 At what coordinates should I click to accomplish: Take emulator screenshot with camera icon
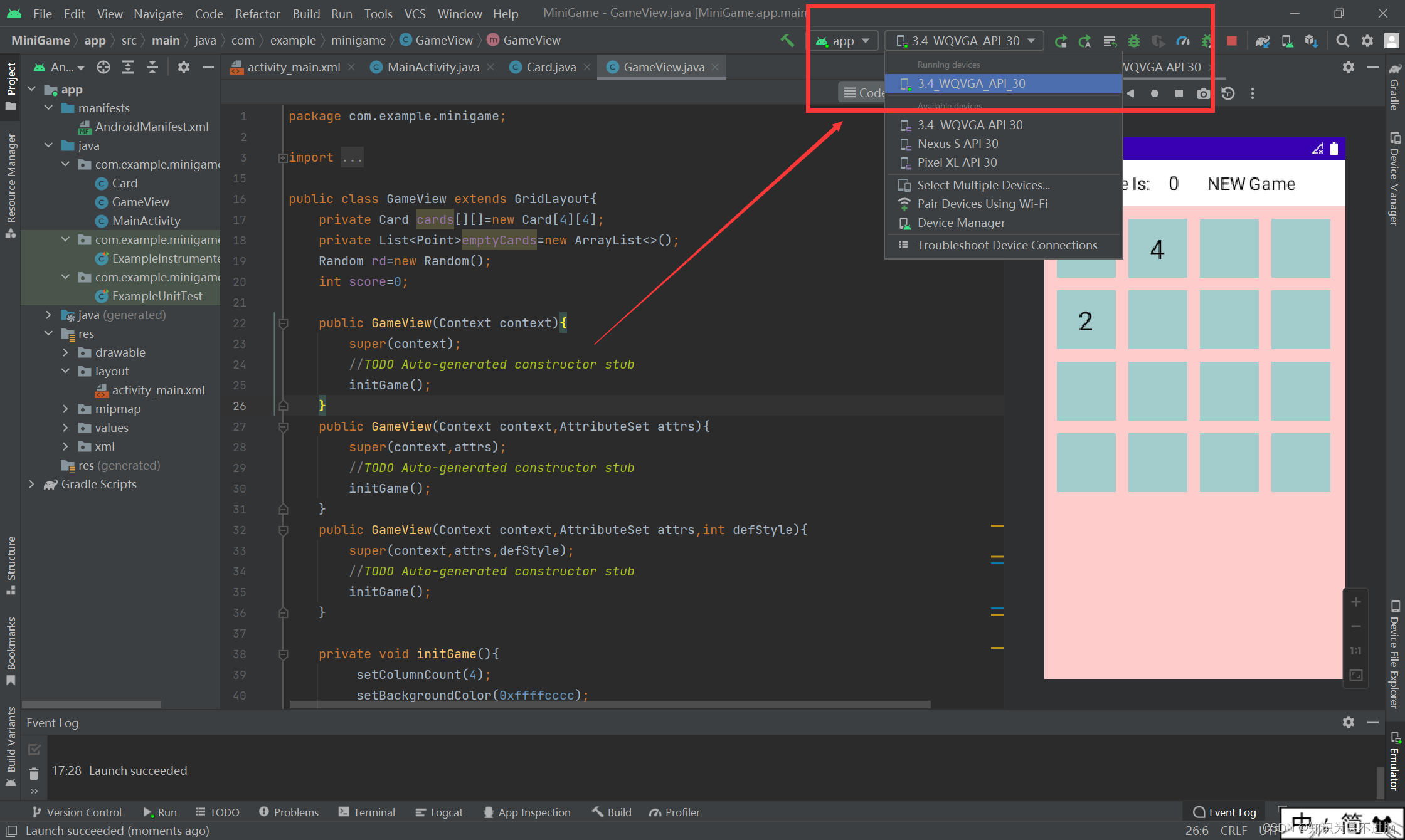(1203, 93)
